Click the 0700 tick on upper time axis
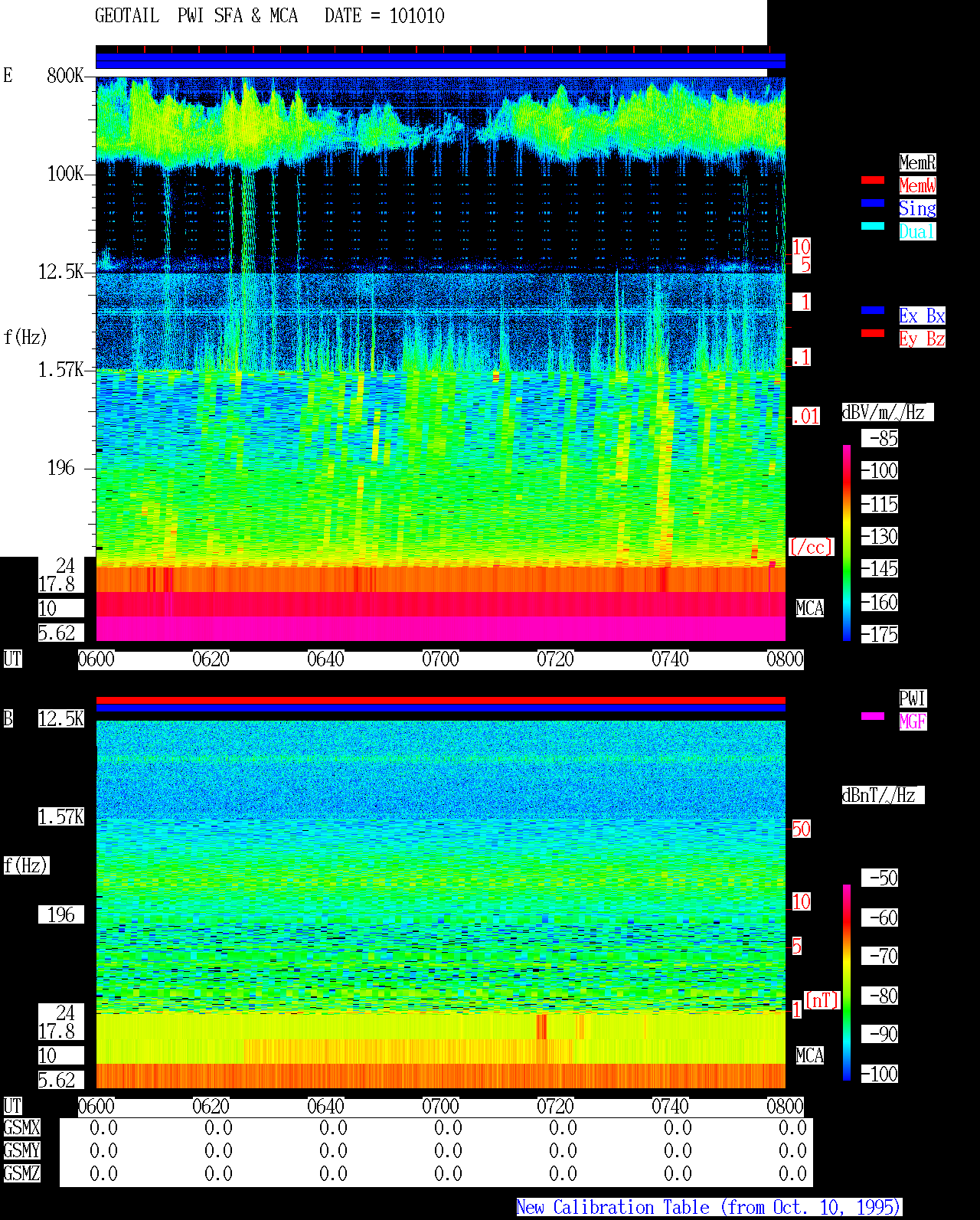This screenshot has width=980, height=1220. click(440, 659)
